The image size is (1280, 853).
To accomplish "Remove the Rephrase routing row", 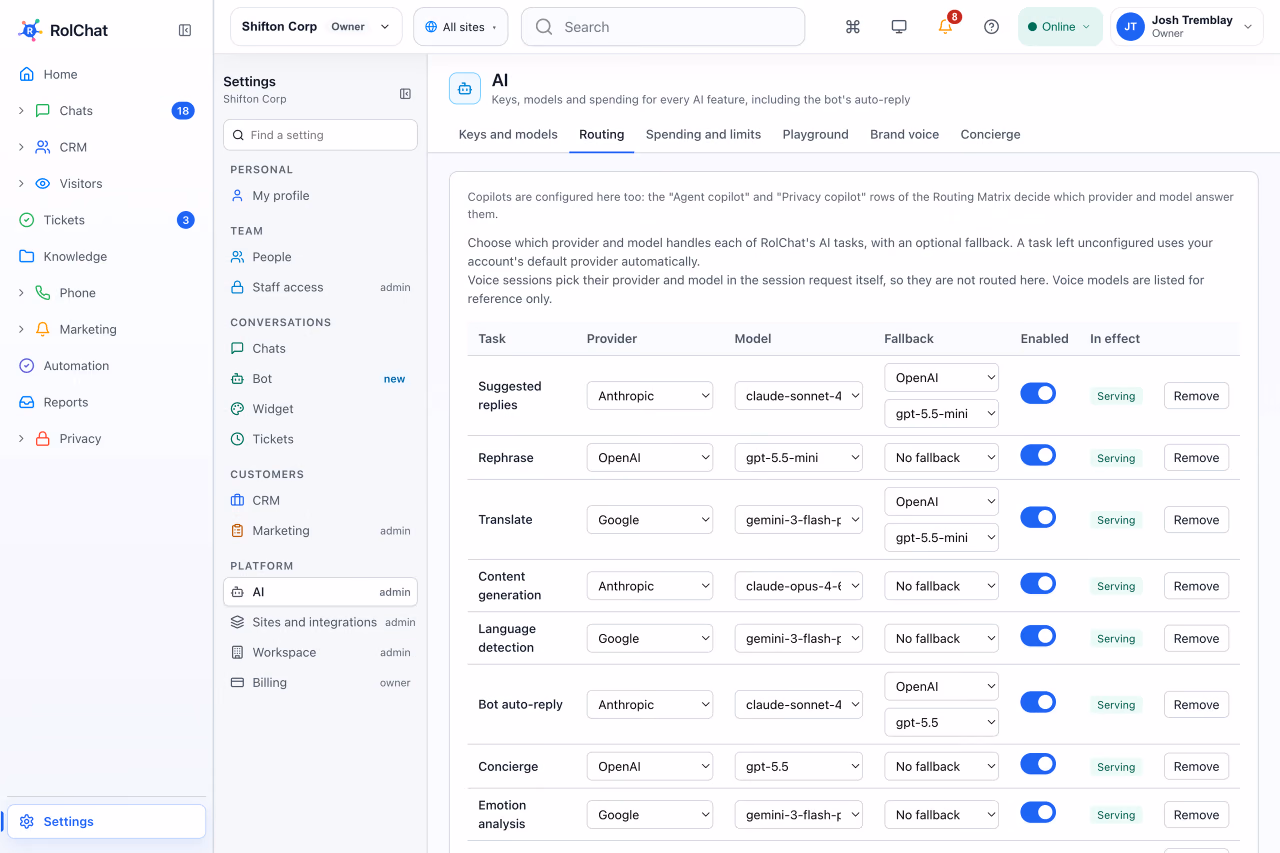I will point(1196,458).
